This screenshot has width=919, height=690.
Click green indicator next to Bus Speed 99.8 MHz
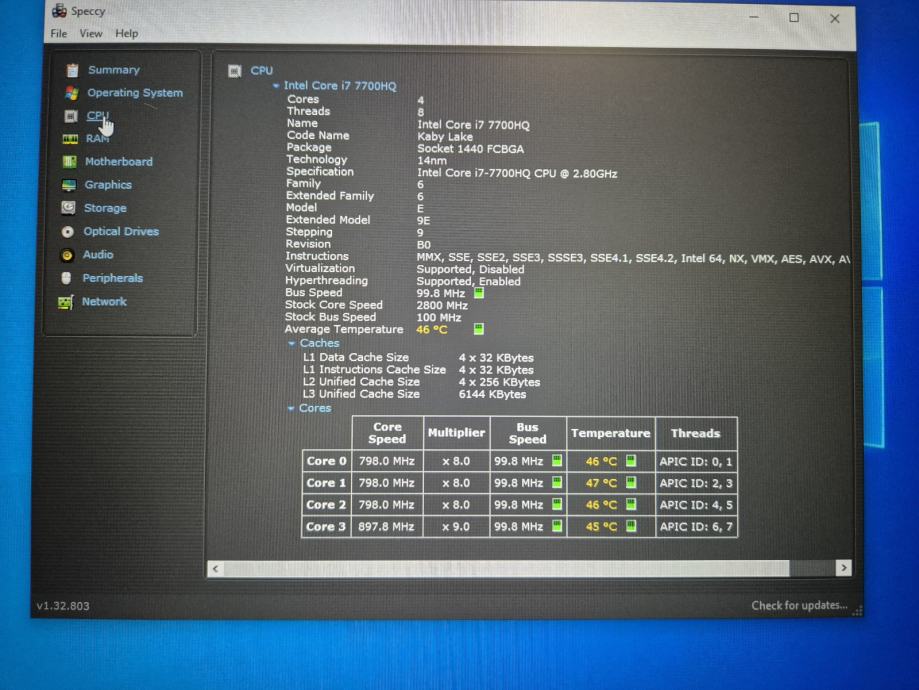479,293
